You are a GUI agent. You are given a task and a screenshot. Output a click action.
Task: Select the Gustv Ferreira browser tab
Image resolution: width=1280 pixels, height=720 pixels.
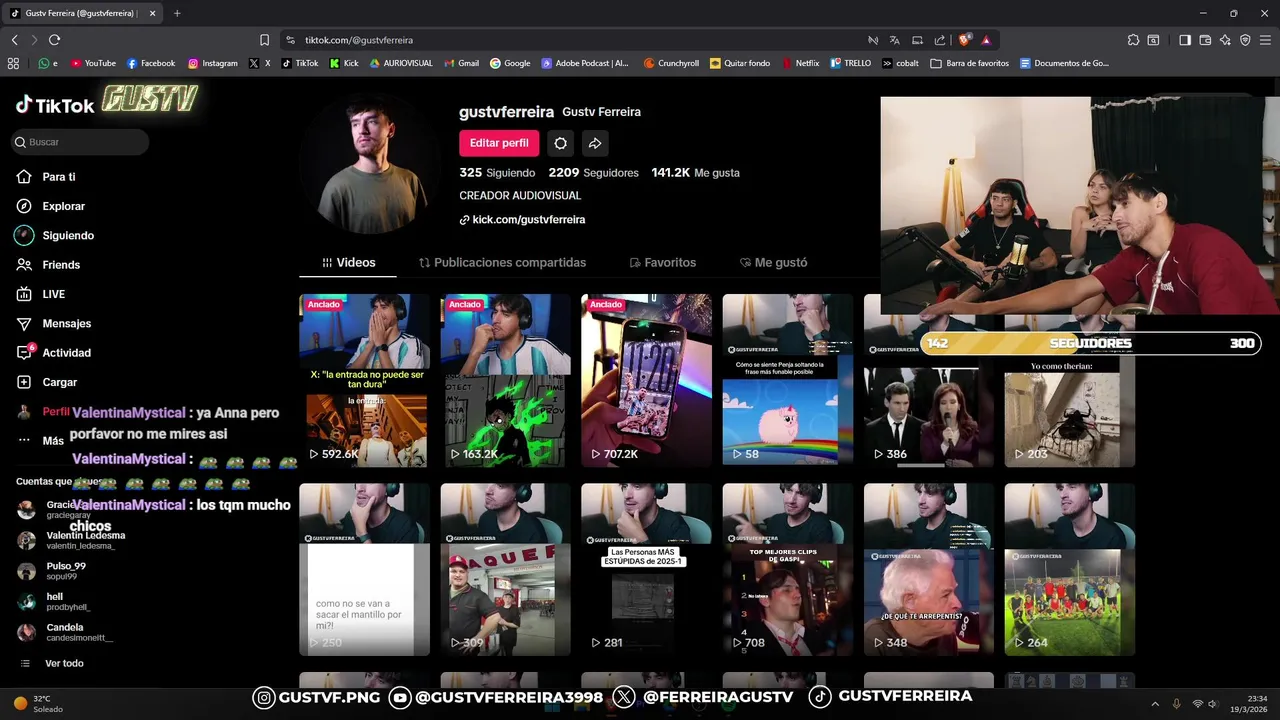80,13
